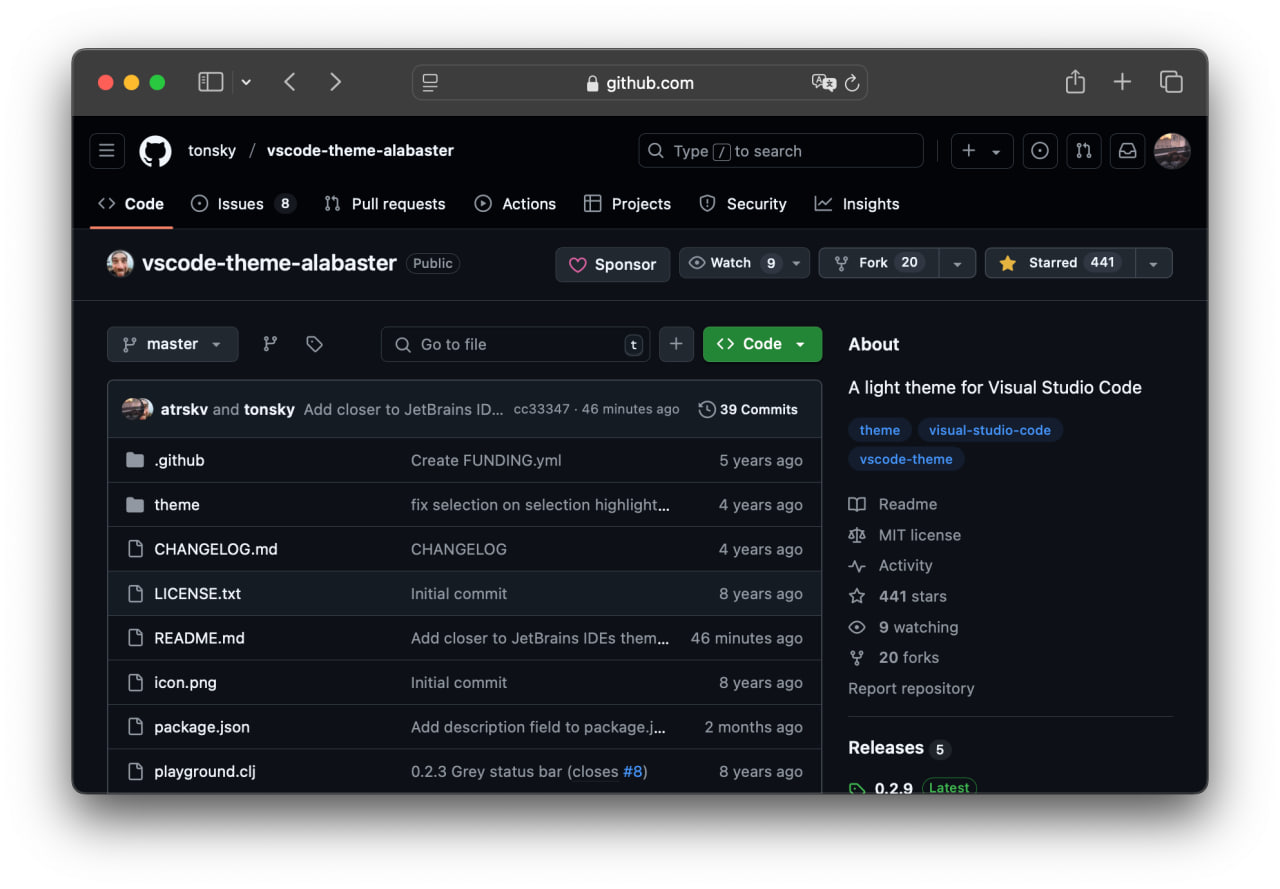Viewport: 1280px width, 889px height.
Task: Open the 39 Commits history link
Action: click(x=748, y=409)
